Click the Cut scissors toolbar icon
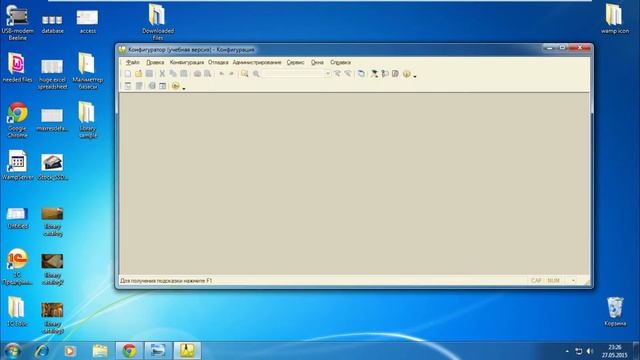The width and height of the screenshot is (640, 360). tap(162, 74)
